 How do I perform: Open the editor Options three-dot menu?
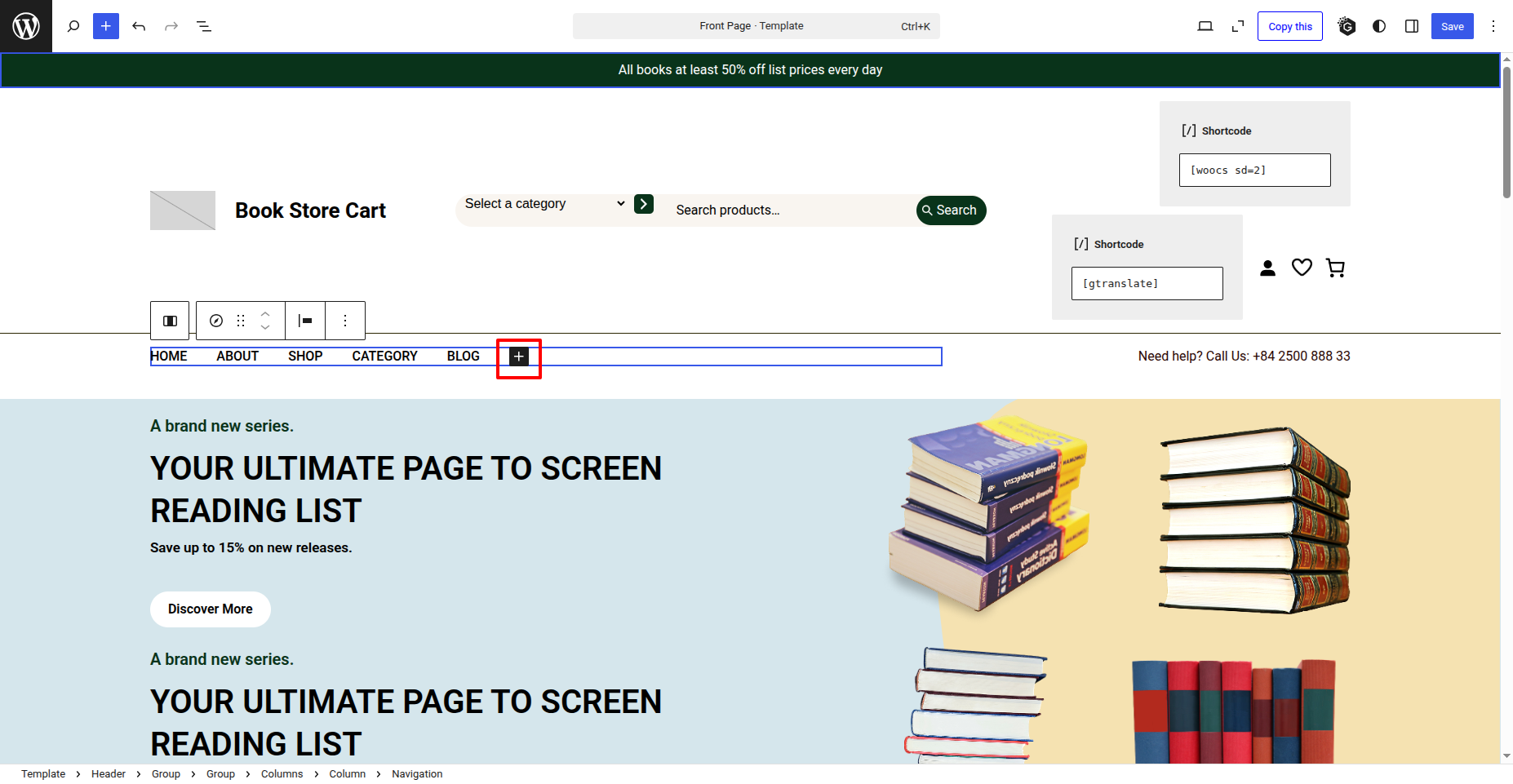(x=1493, y=26)
